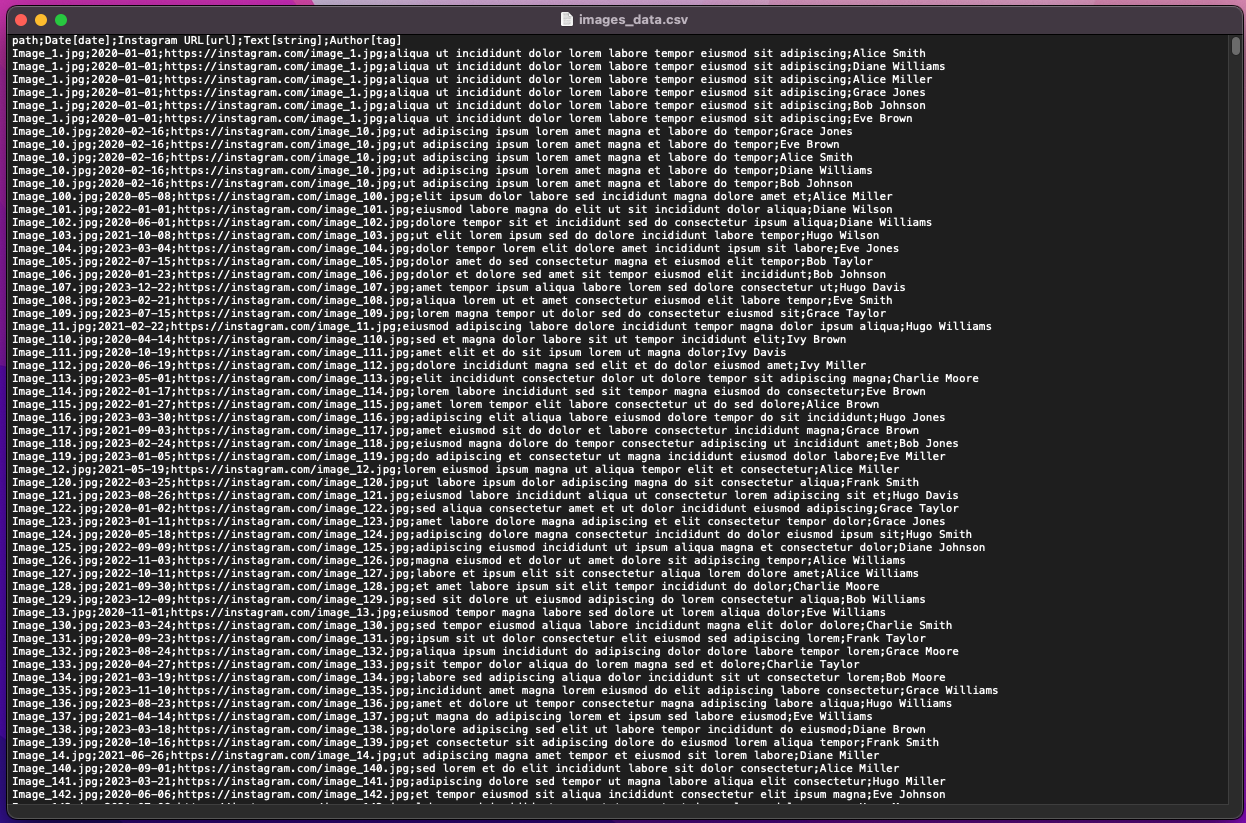The width and height of the screenshot is (1246, 823).
Task: Click the Image_1.jpg line by Eve Brown
Action: point(462,118)
